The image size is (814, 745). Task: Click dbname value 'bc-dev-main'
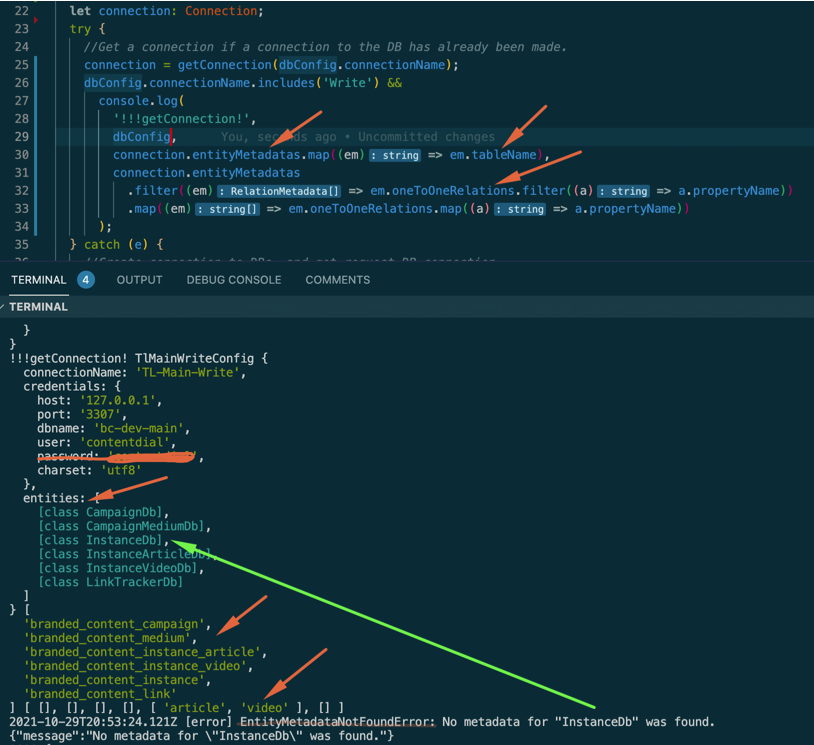click(x=139, y=428)
